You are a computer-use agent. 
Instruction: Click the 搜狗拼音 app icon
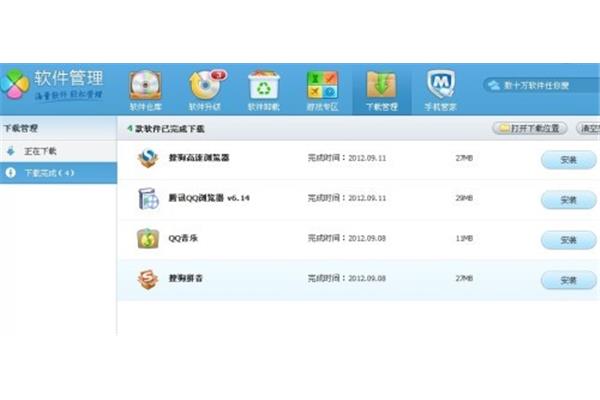click(x=148, y=279)
